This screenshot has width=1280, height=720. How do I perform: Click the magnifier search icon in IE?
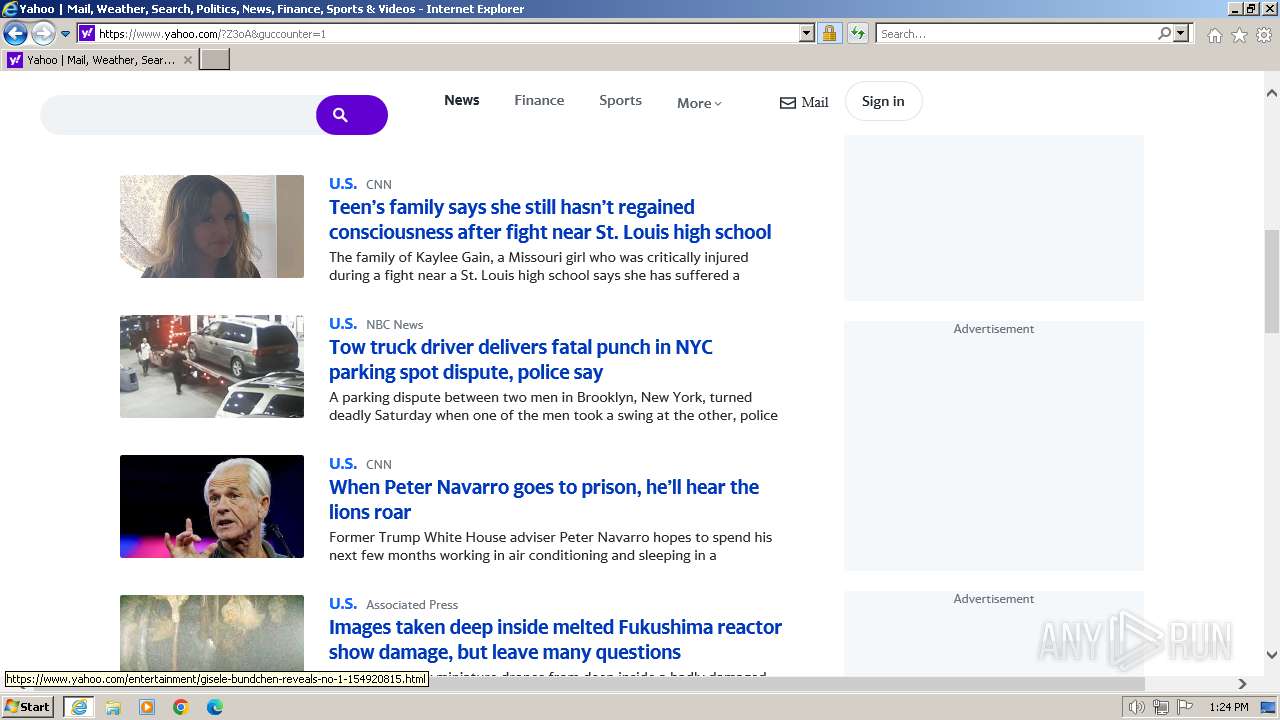[x=1164, y=33]
